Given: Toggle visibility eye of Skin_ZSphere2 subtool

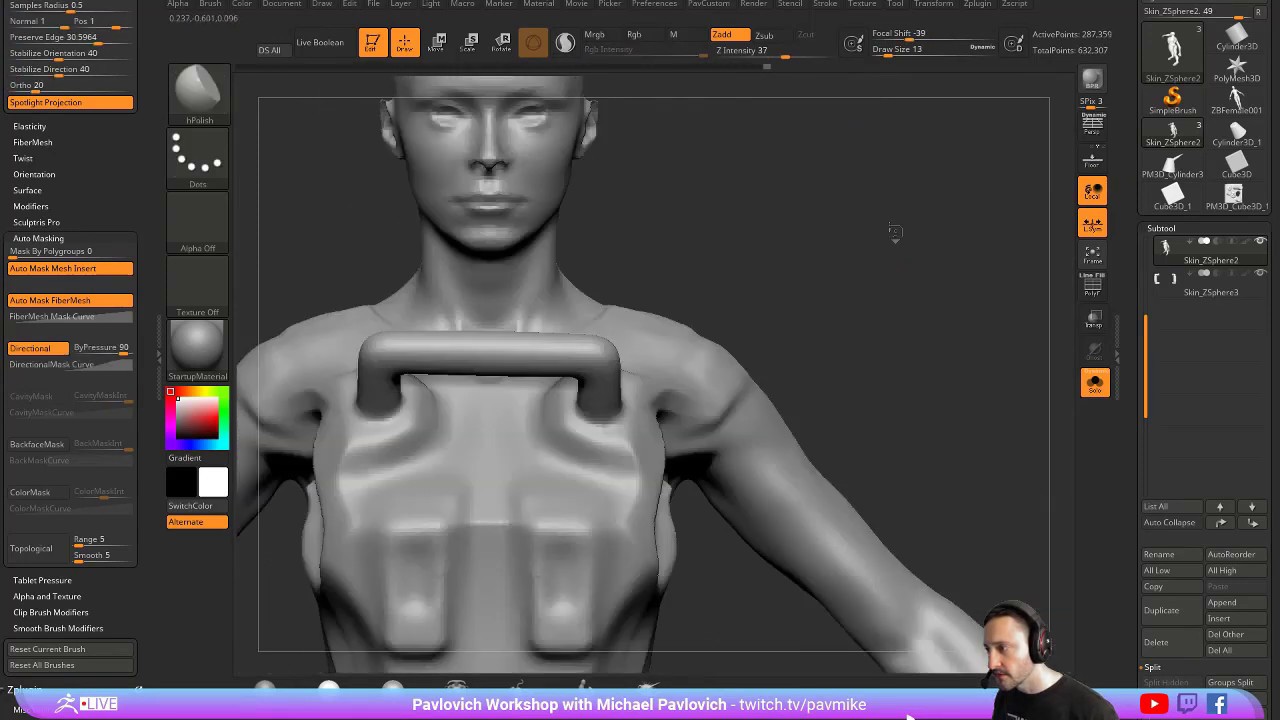Looking at the screenshot, I should pos(1260,242).
